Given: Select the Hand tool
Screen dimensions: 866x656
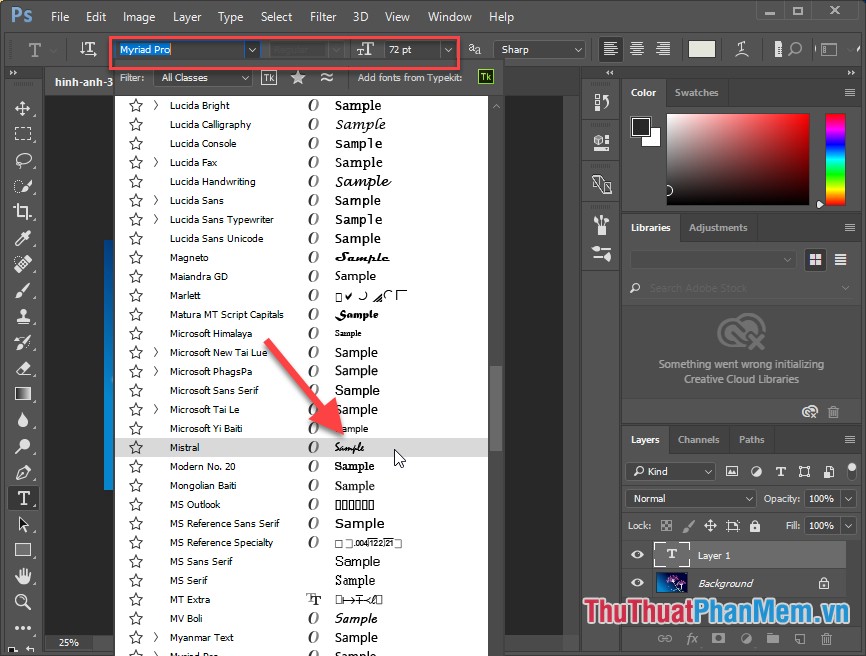Looking at the screenshot, I should click(x=24, y=577).
